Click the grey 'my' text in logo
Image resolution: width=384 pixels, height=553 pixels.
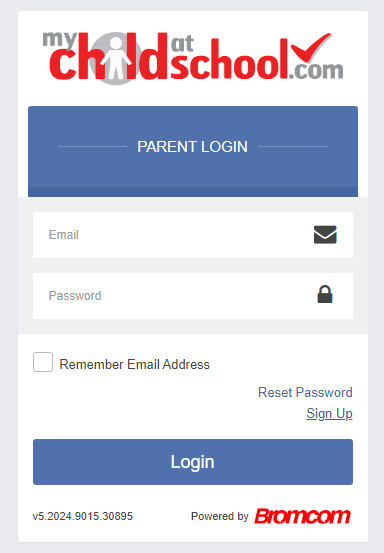tap(59, 40)
